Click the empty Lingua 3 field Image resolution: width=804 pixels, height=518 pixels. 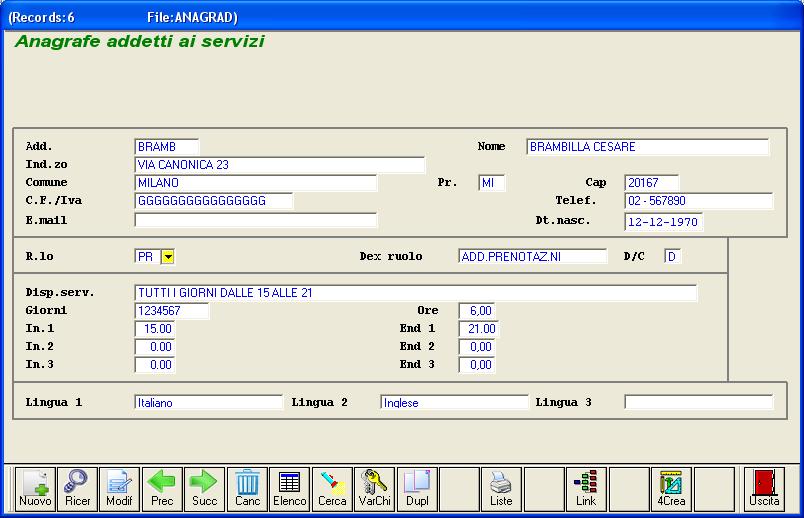699,402
